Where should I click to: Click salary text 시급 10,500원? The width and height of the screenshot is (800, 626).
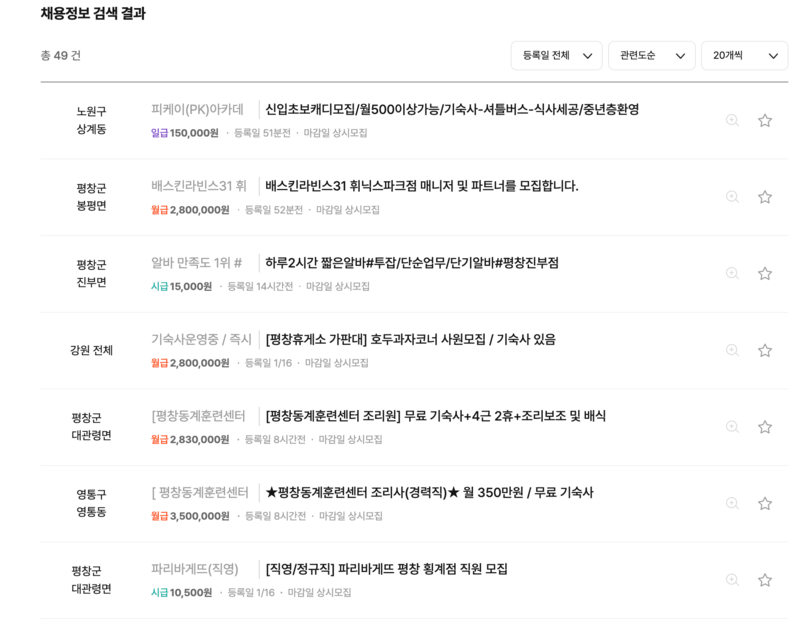pyautogui.click(x=181, y=593)
